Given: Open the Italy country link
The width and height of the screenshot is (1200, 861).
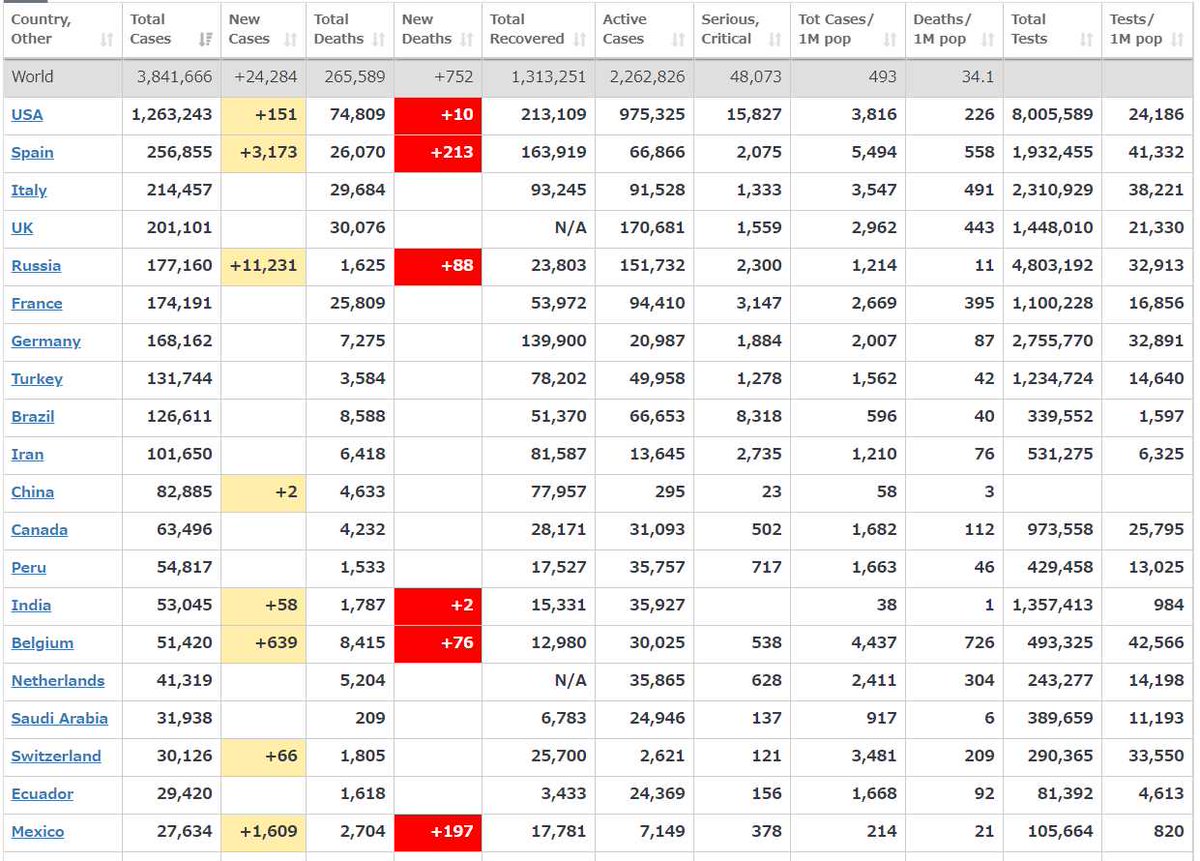Looking at the screenshot, I should (29, 190).
